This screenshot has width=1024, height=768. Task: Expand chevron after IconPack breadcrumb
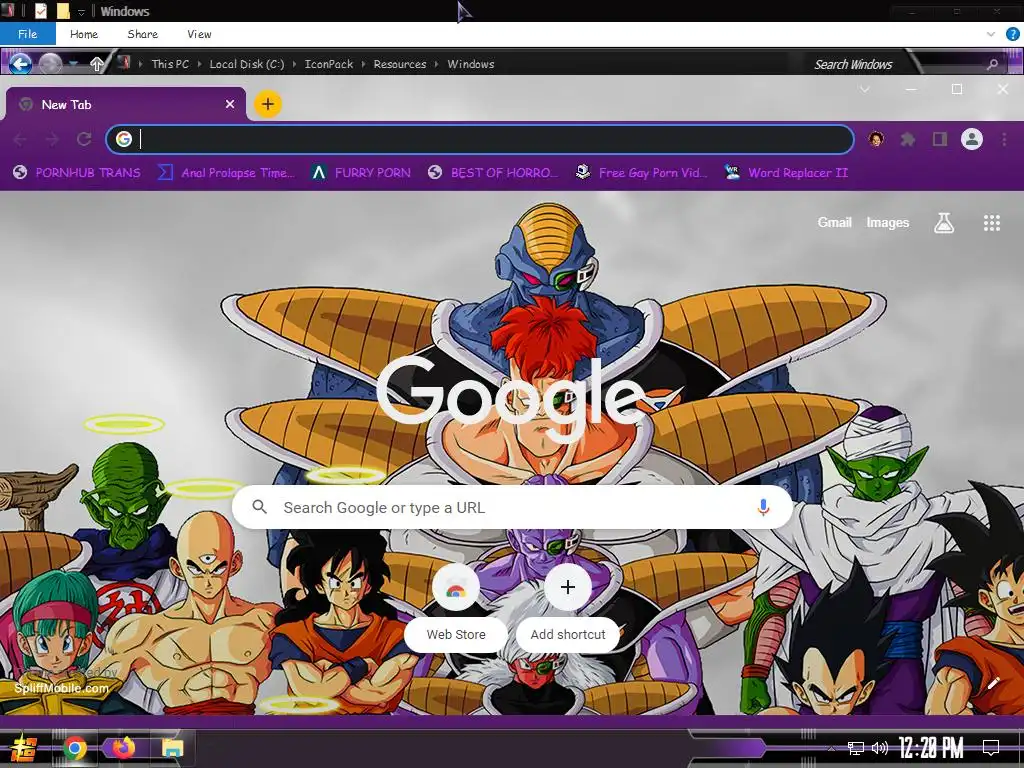[364, 64]
